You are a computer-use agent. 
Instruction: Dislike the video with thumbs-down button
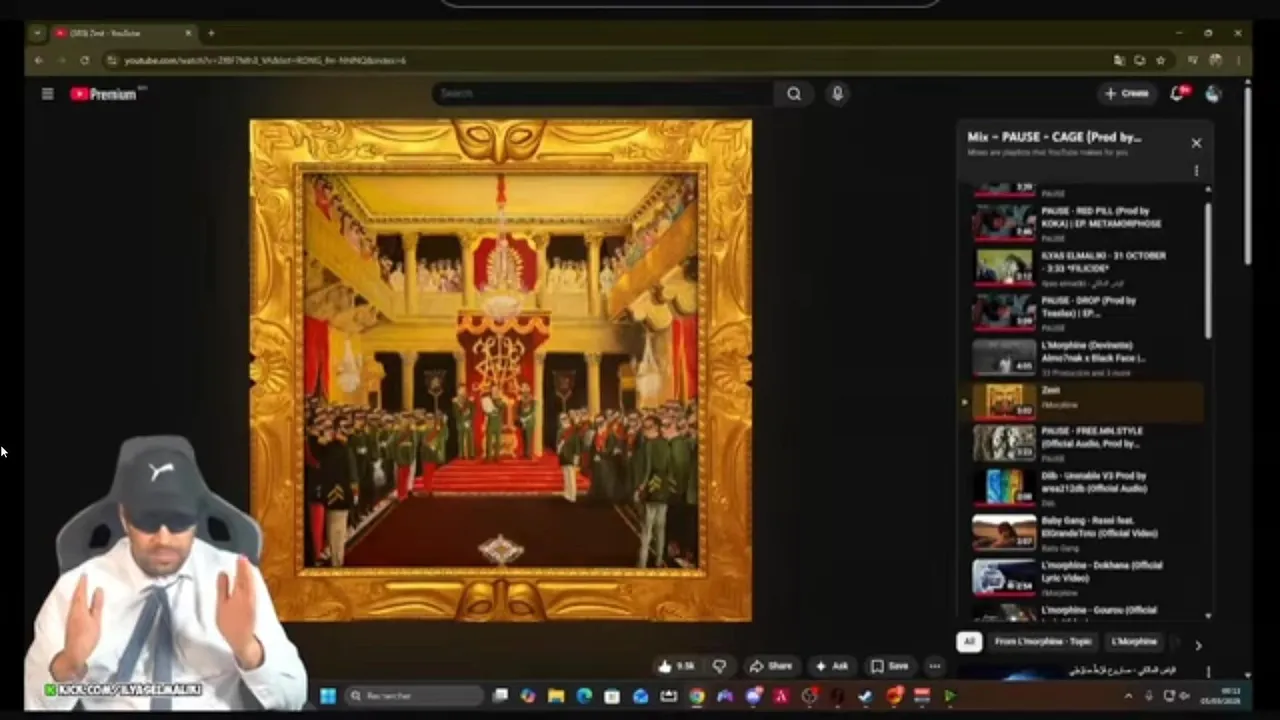pyautogui.click(x=719, y=666)
